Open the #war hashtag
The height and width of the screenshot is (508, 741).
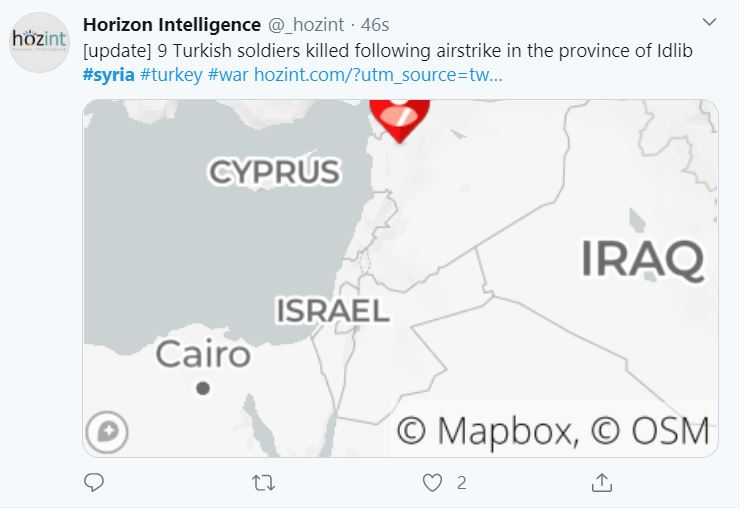point(228,75)
